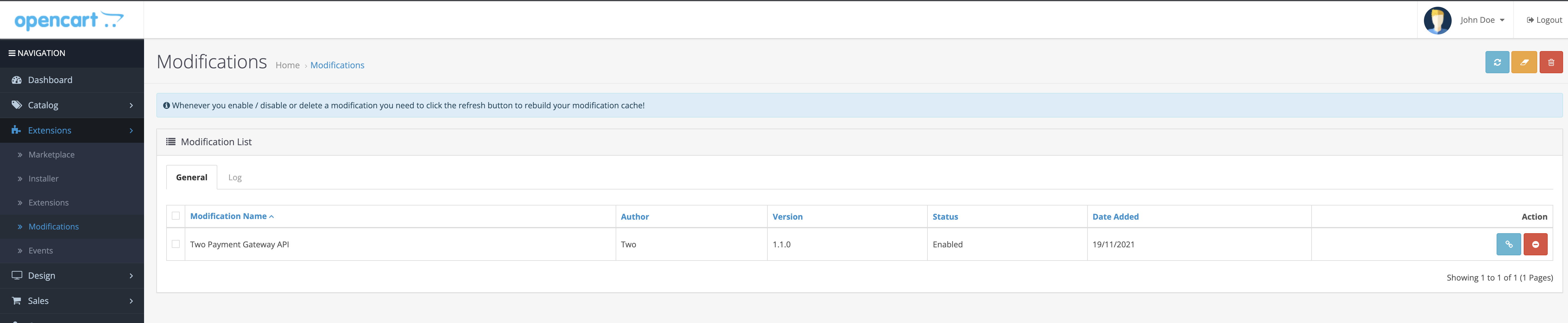Expand the Design menu chevron
This screenshot has height=323, width=1568.
pos(131,276)
